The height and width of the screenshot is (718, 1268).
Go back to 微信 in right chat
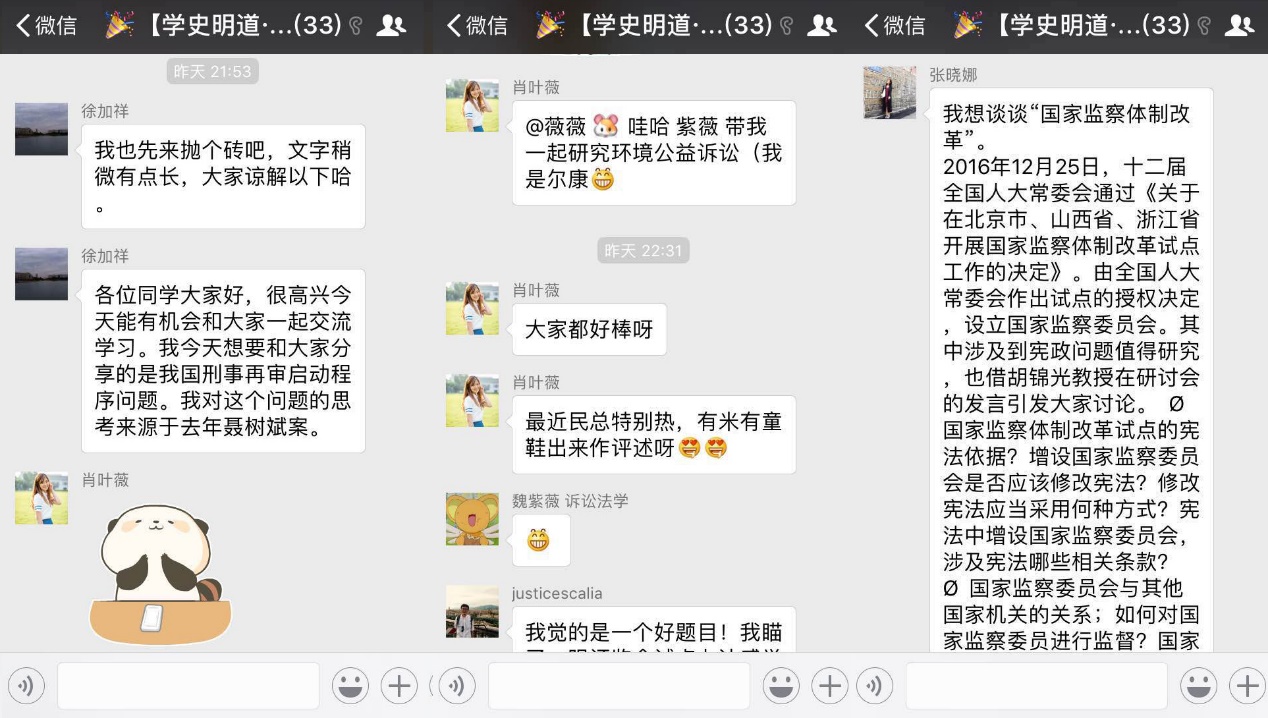coord(895,26)
